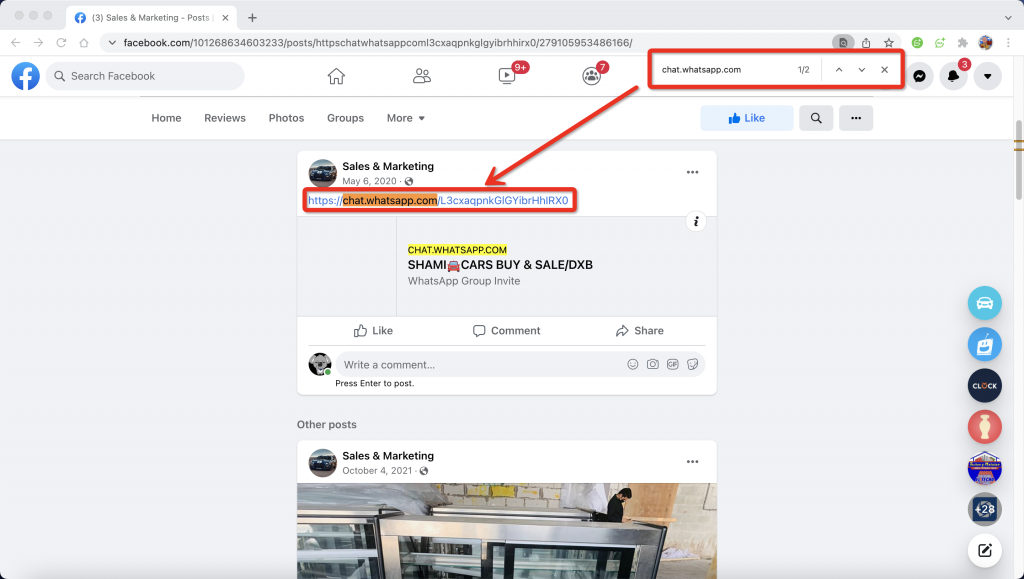This screenshot has height=579, width=1024.
Task: Click the address bar URL
Action: 377,43
